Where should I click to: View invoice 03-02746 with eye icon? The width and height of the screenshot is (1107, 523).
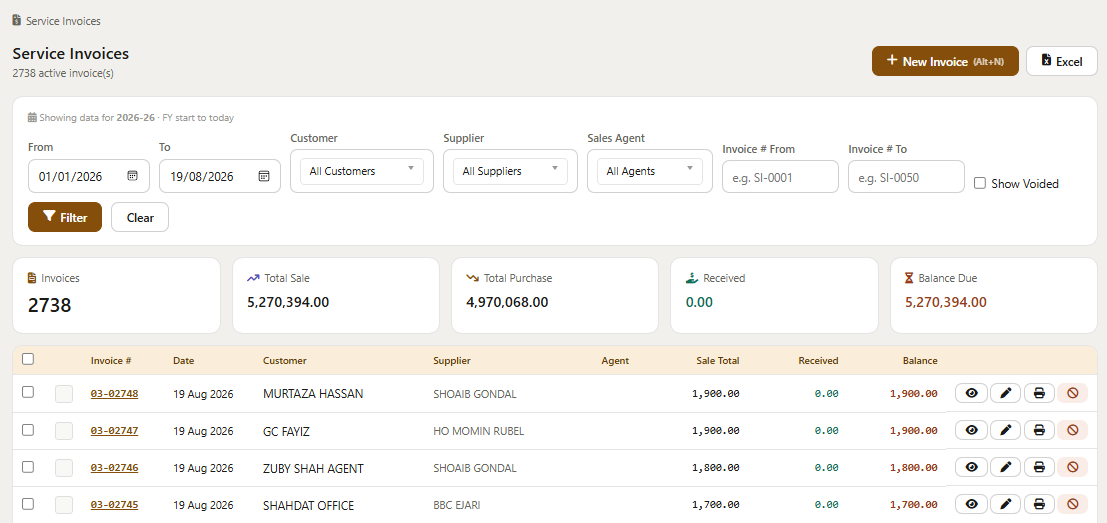coord(971,467)
